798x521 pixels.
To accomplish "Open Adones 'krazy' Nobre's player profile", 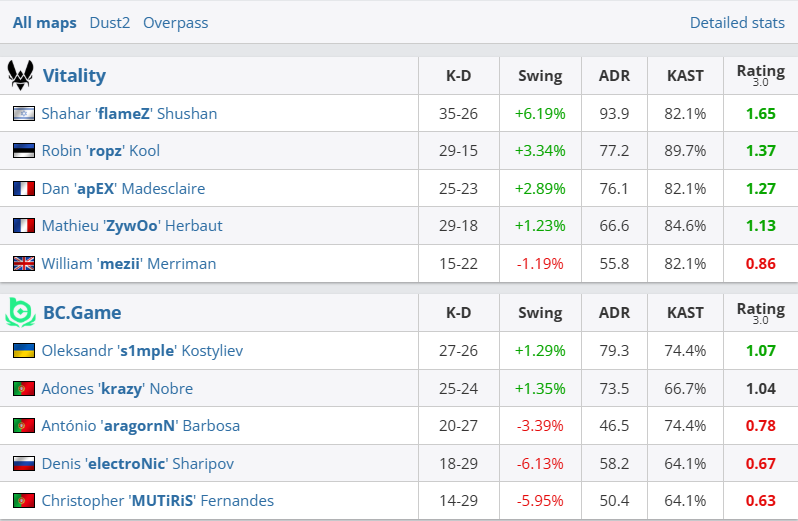I will [117, 389].
